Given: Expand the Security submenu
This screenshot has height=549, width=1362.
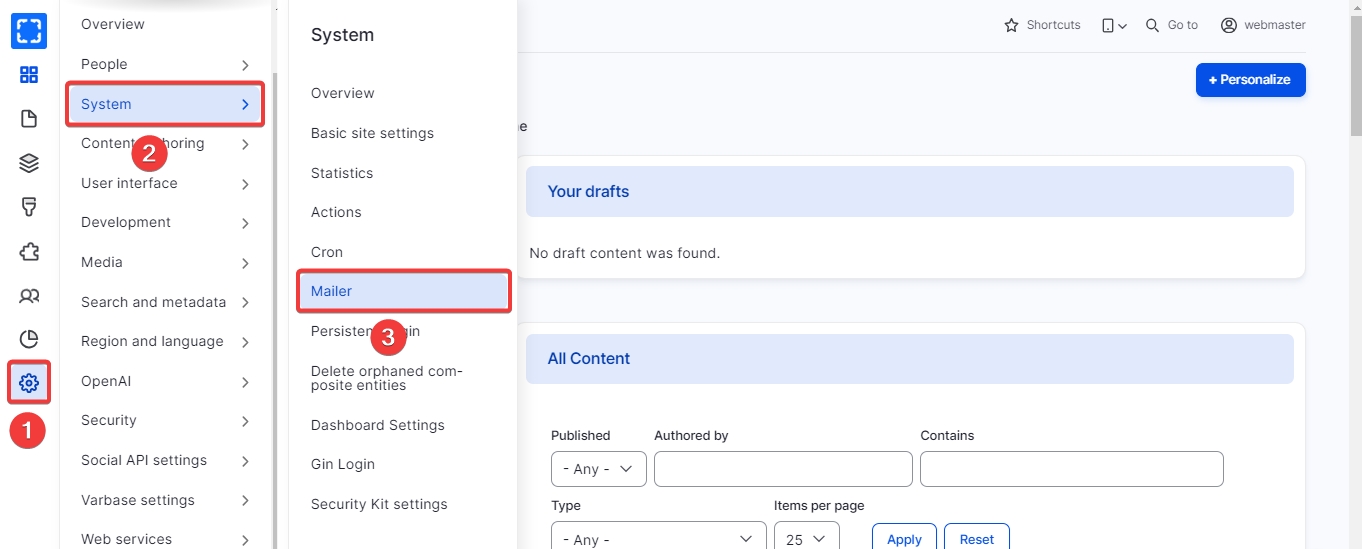Looking at the screenshot, I should [165, 421].
